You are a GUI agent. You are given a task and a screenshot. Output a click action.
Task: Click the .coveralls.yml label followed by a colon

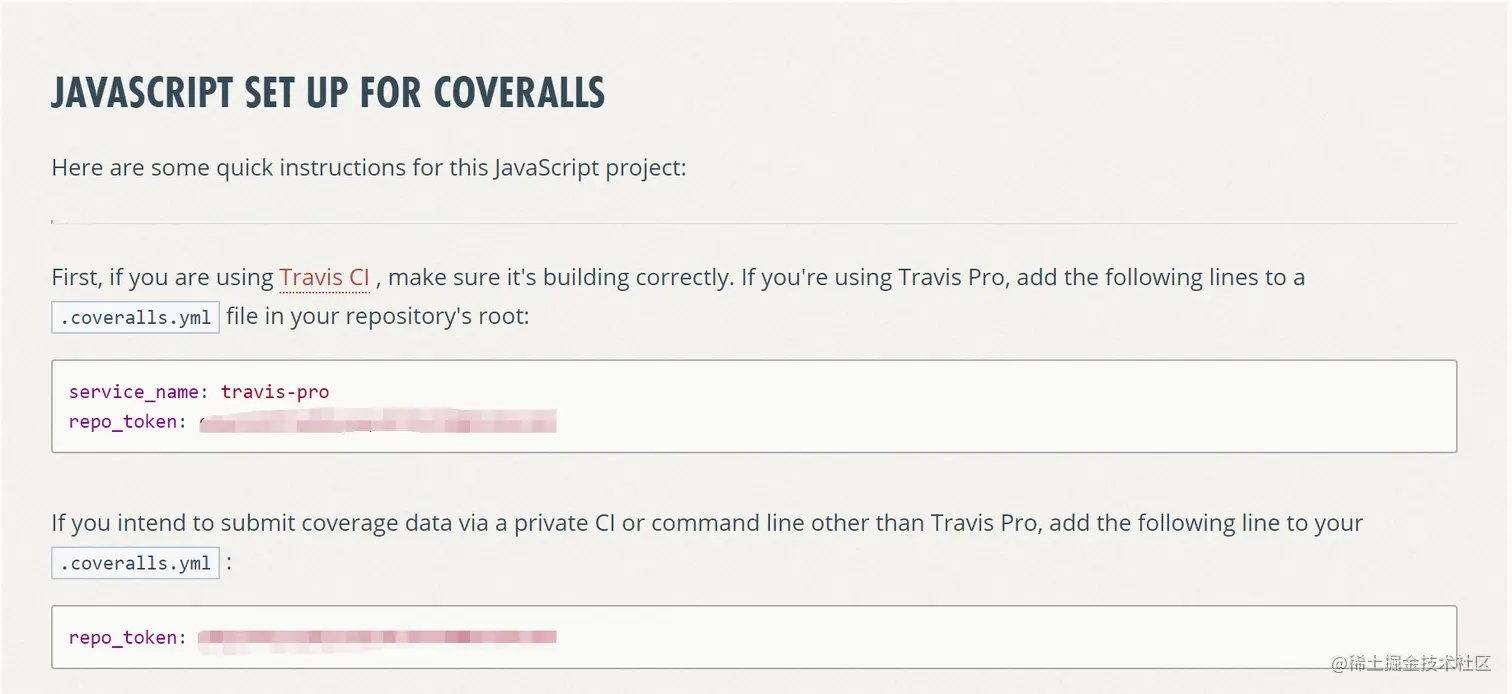tap(135, 563)
